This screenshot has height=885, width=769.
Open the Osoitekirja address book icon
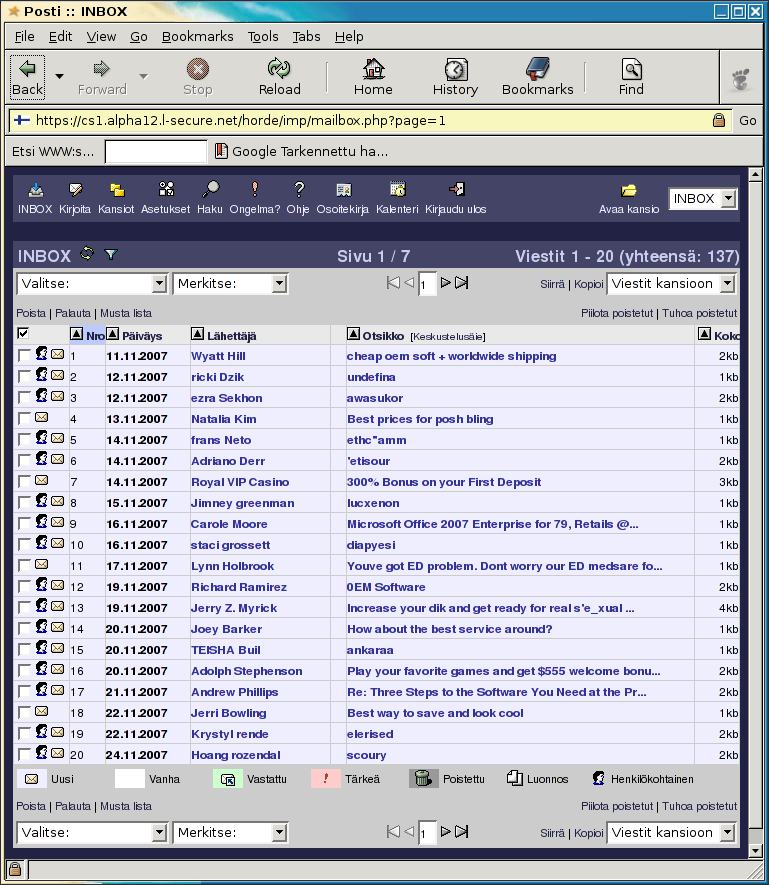click(343, 190)
